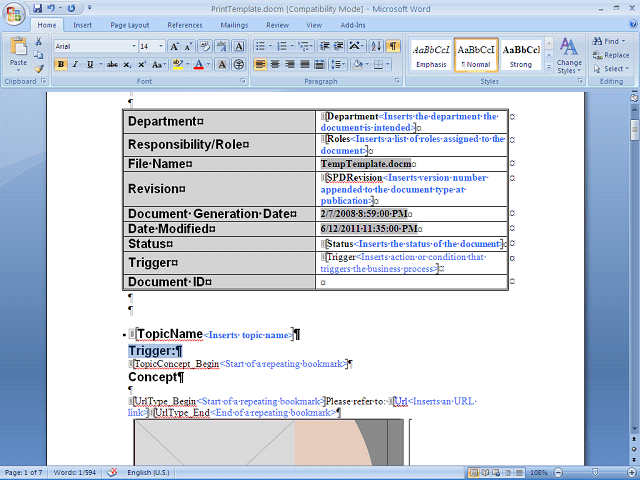Viewport: 640px width, 480px height.
Task: Expand the Styles gallery More arrow
Action: 549,67
